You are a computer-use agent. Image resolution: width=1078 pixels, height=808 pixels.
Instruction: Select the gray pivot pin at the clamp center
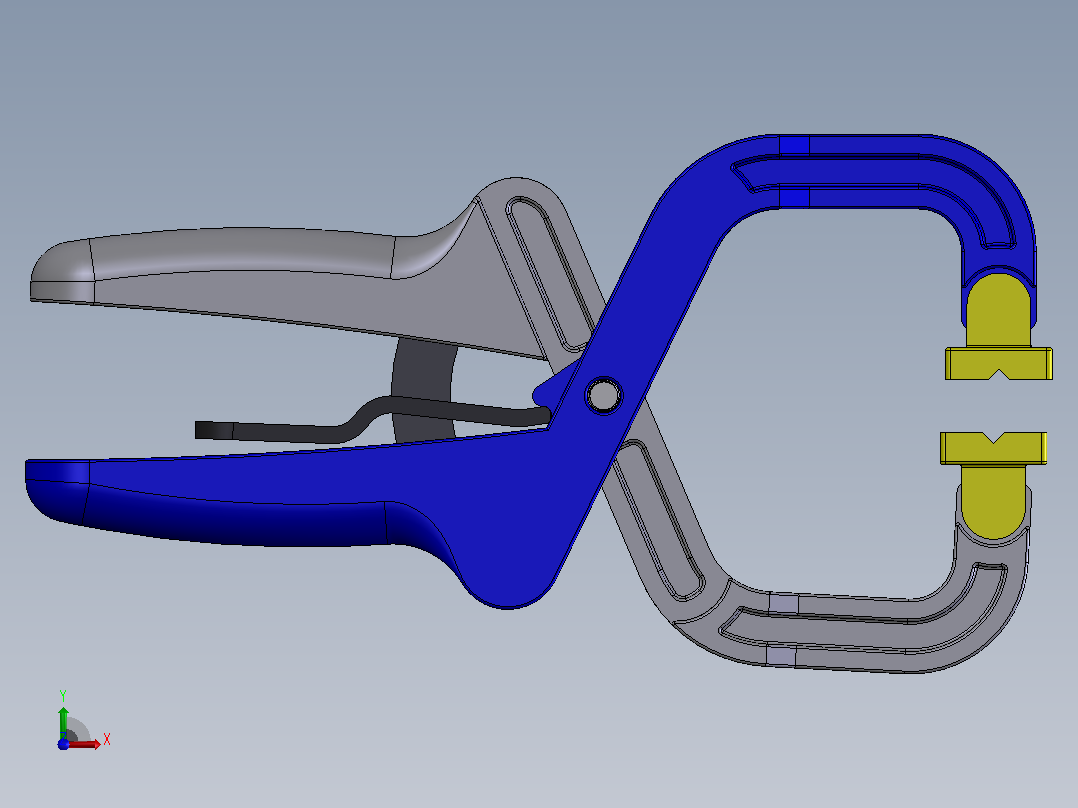click(x=604, y=396)
